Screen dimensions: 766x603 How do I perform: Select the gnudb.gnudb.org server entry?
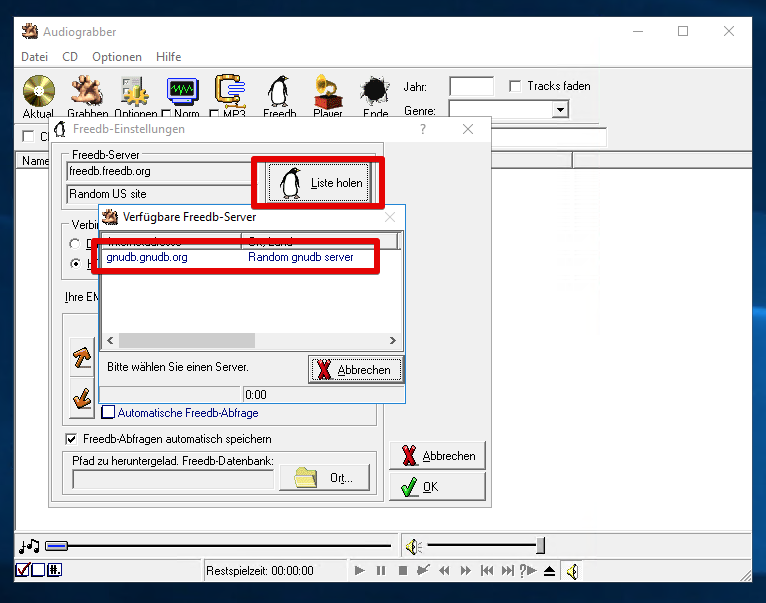pyautogui.click(x=147, y=257)
